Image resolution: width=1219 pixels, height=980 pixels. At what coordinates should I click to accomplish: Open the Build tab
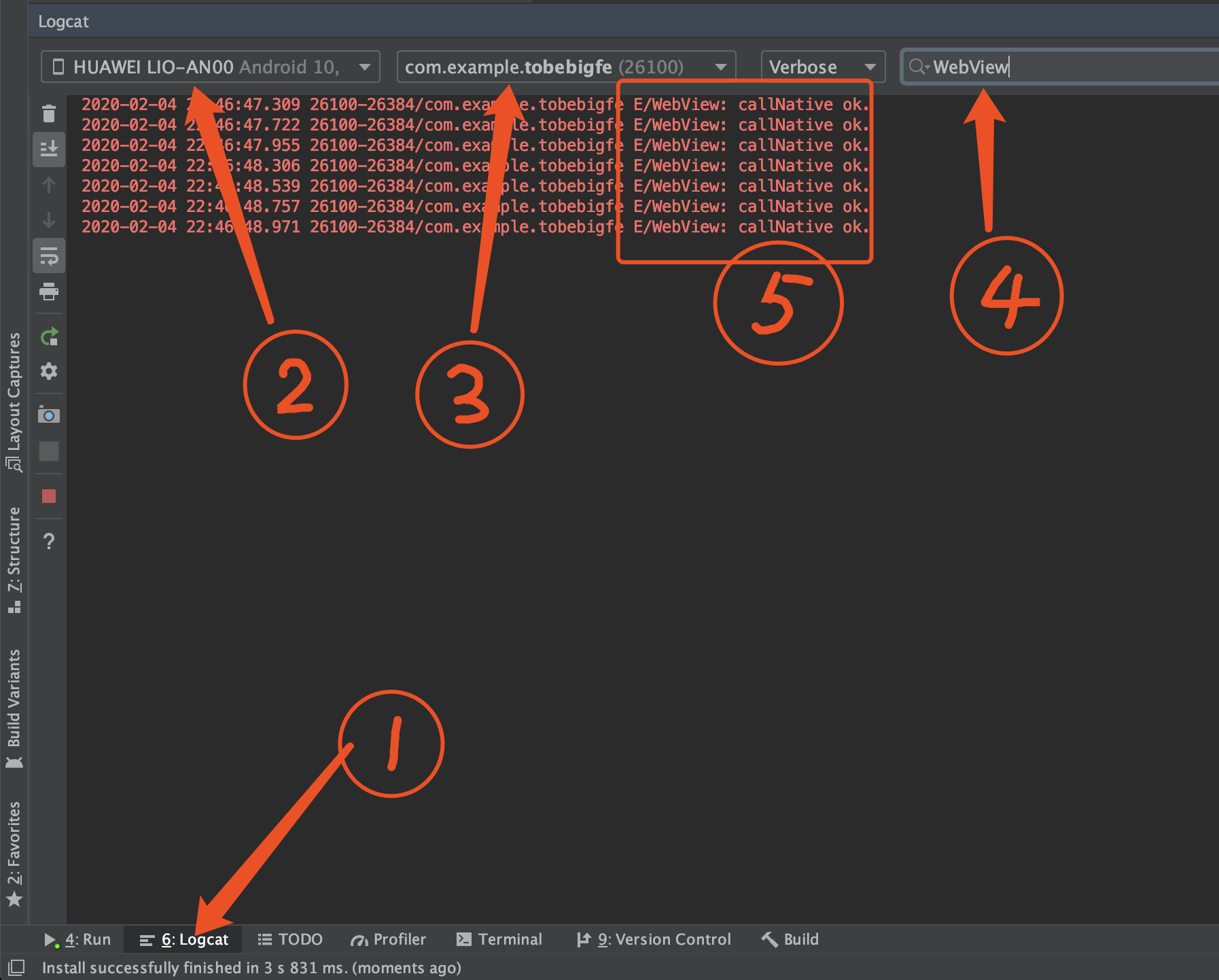tap(790, 939)
